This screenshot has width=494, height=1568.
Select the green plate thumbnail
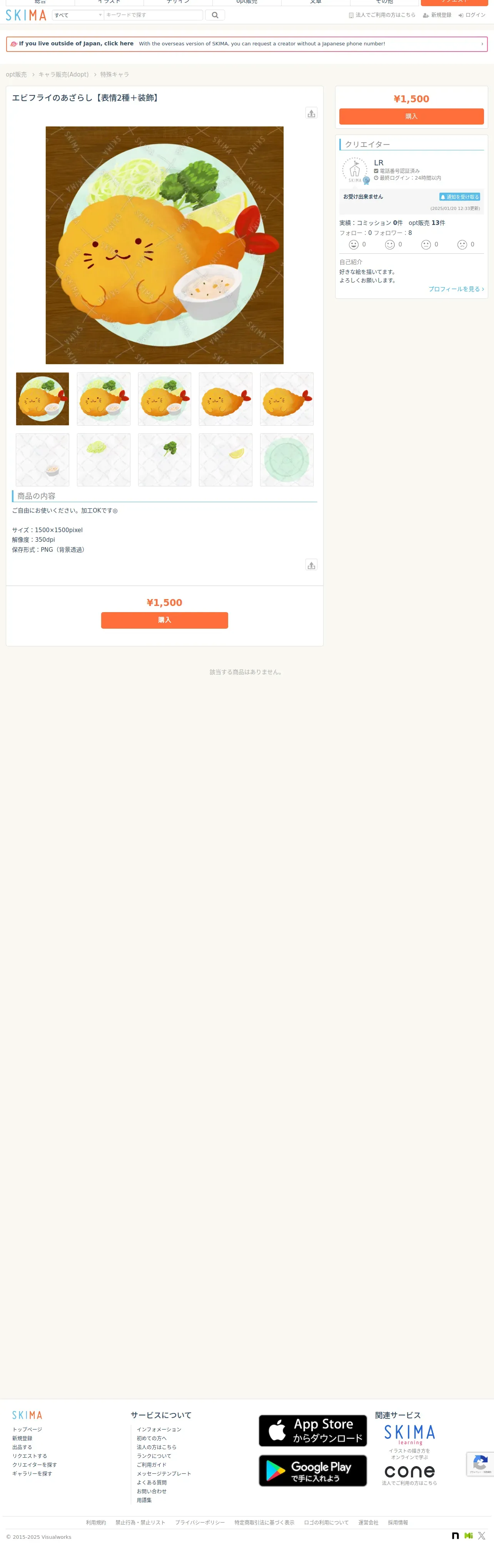click(x=286, y=459)
